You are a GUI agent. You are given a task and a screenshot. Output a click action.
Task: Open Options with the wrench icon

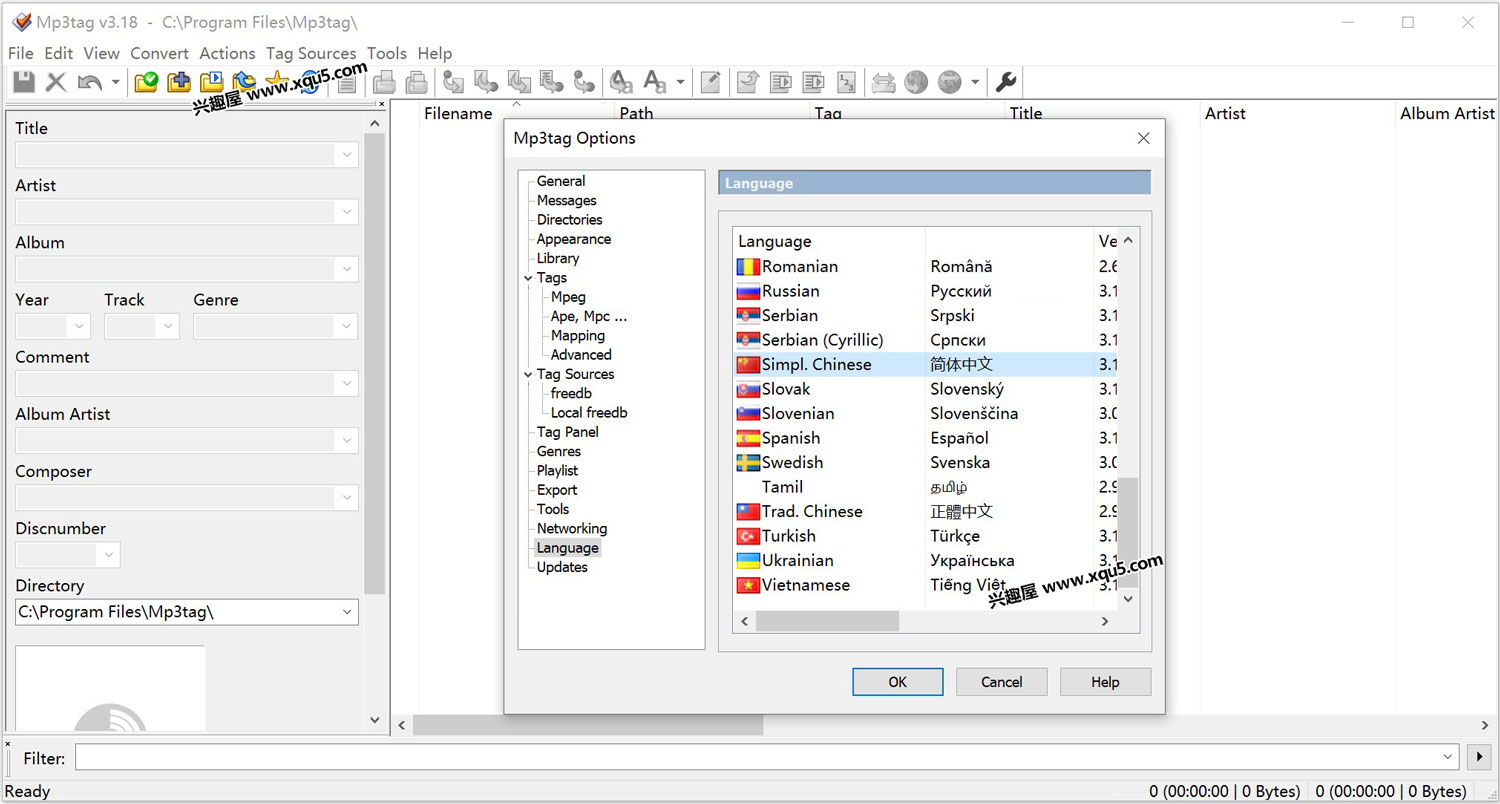click(1006, 82)
